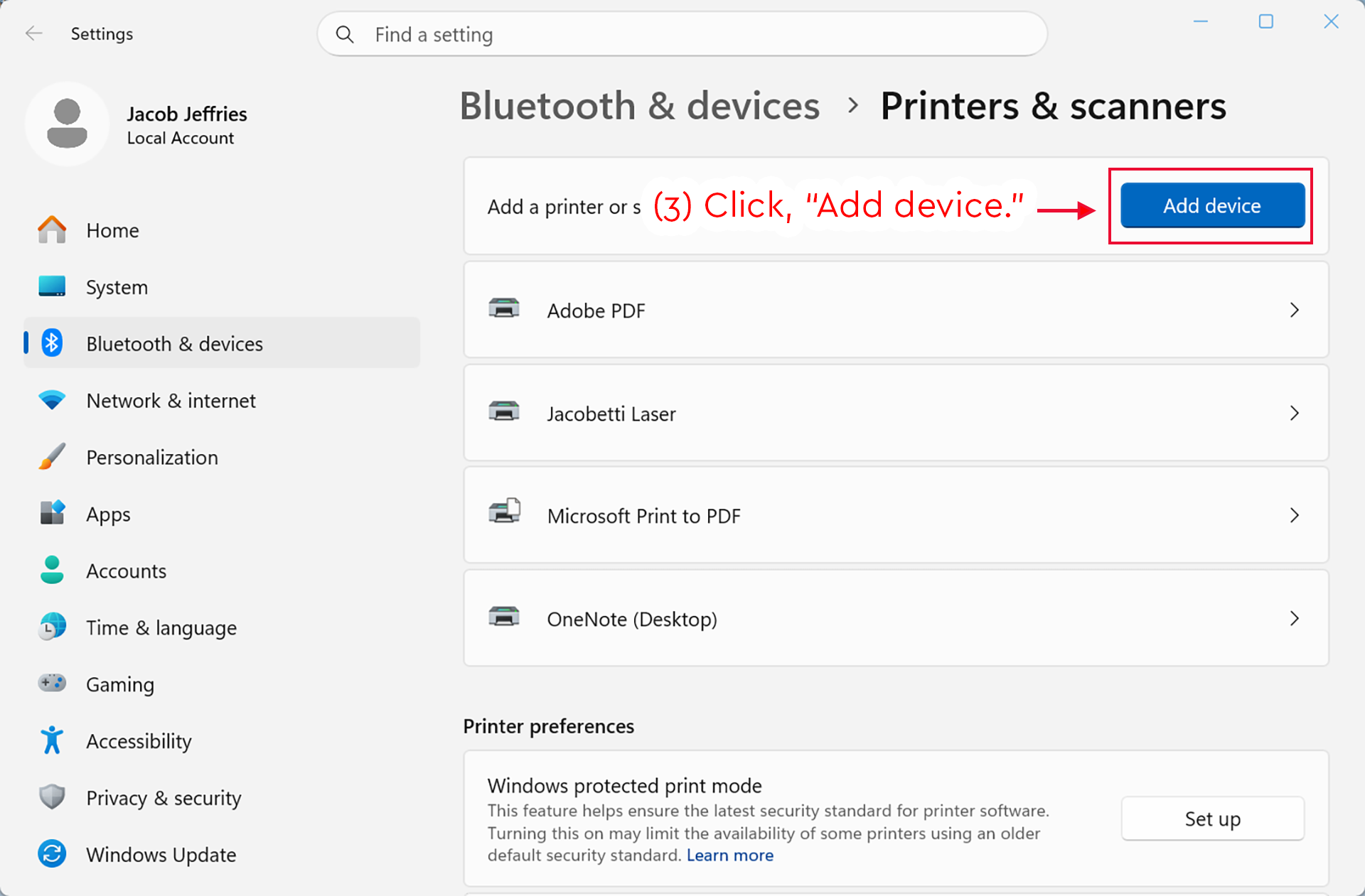Click the Privacy & security shield icon
The height and width of the screenshot is (896, 1365).
click(52, 797)
